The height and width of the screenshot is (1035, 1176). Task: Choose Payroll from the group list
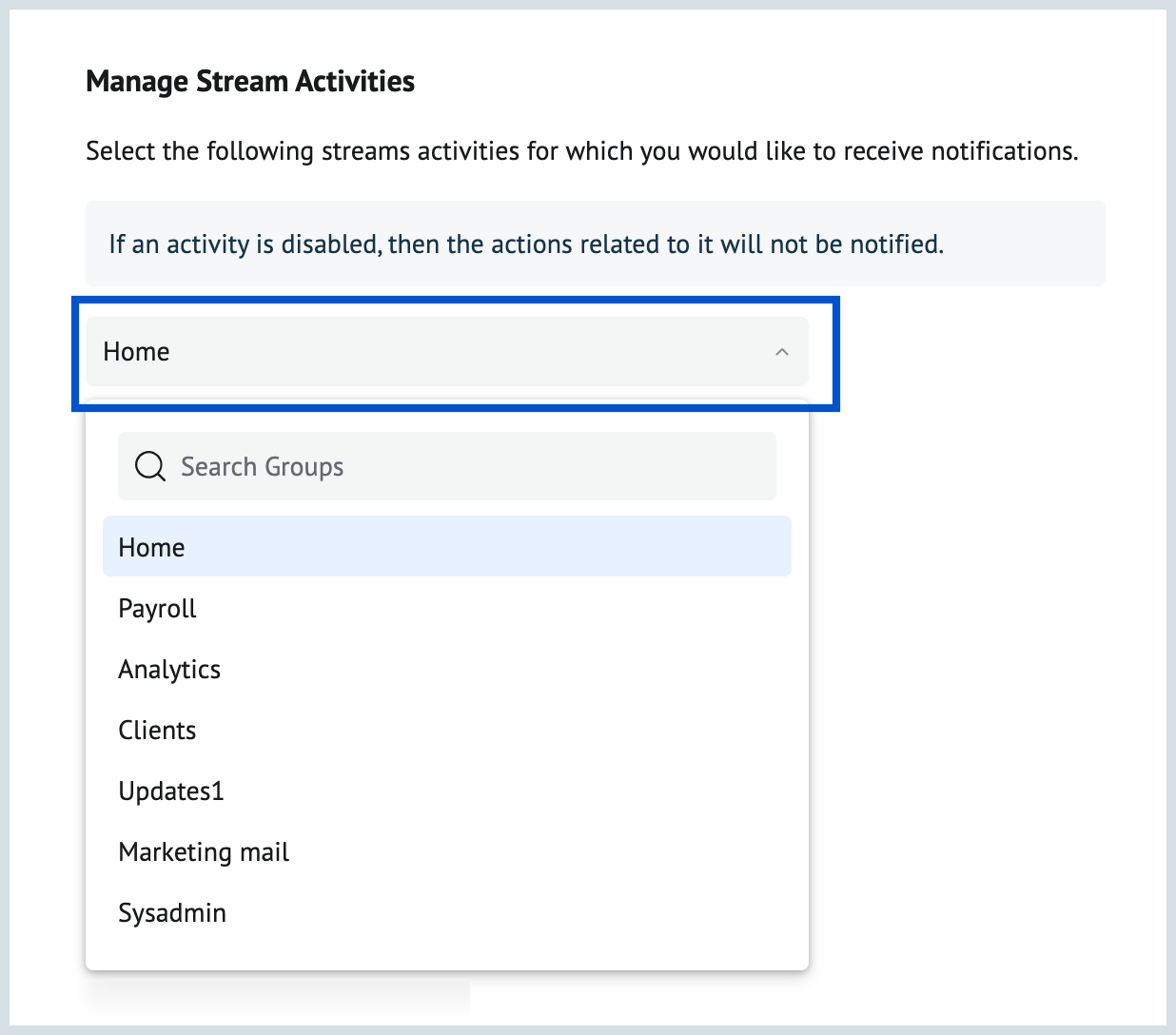click(x=158, y=609)
